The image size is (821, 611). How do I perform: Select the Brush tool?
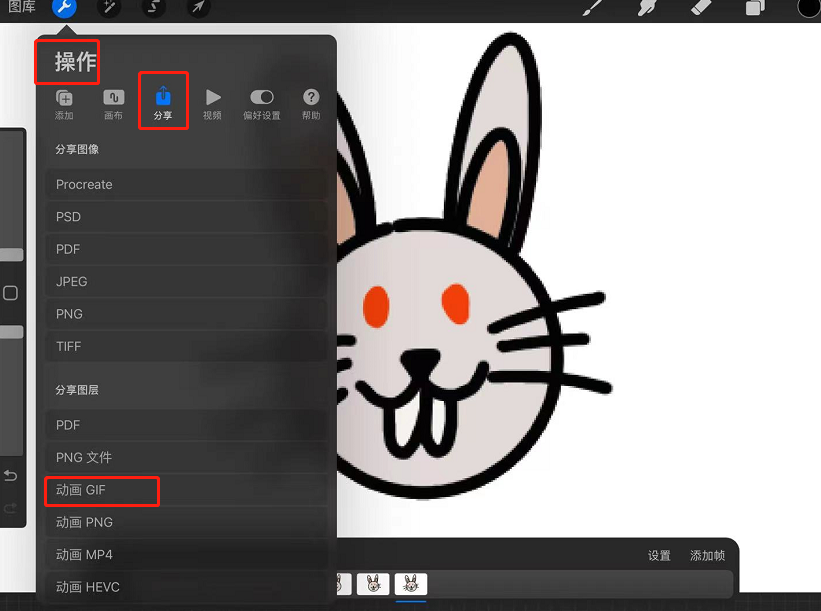coord(592,9)
